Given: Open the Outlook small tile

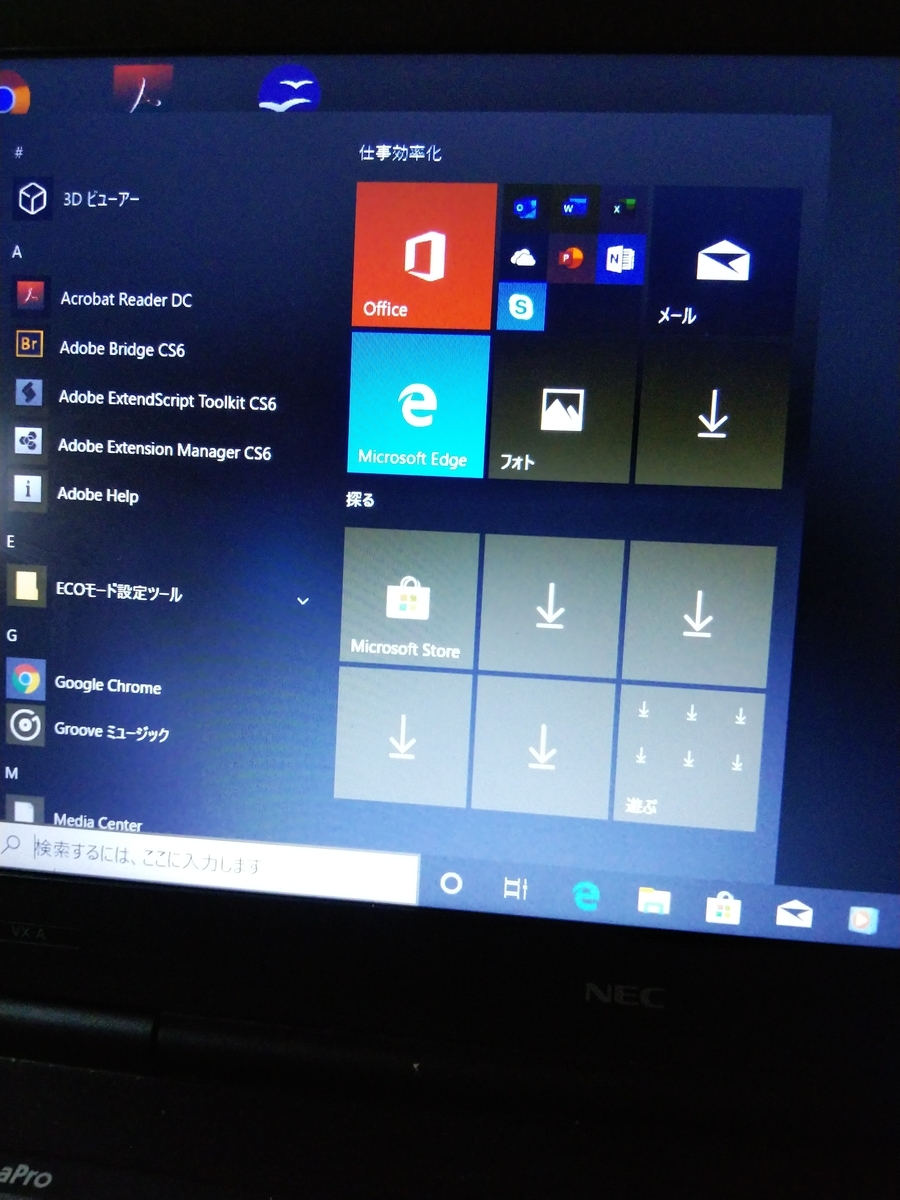Looking at the screenshot, I should [524, 208].
